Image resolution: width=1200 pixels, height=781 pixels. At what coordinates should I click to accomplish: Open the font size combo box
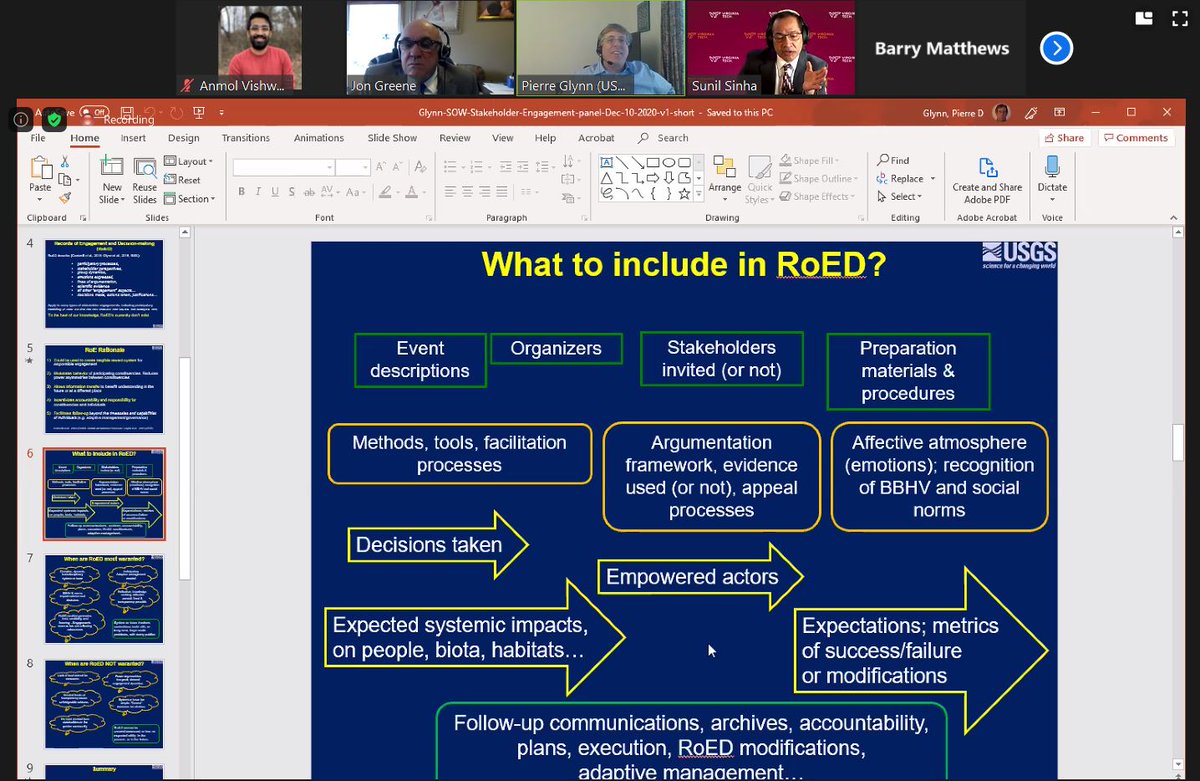(353, 168)
